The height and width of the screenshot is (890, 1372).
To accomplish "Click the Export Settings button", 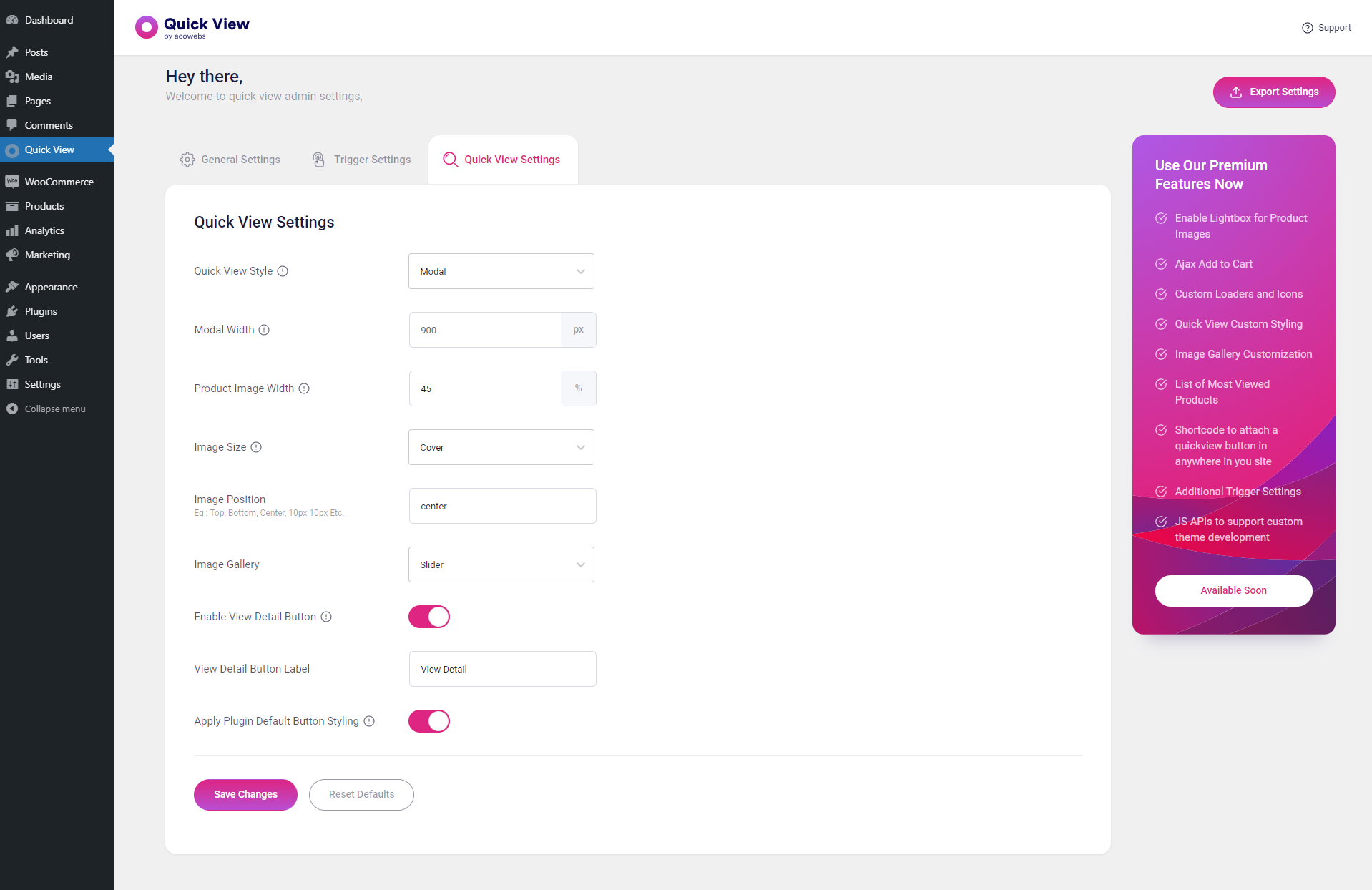I will click(1273, 92).
